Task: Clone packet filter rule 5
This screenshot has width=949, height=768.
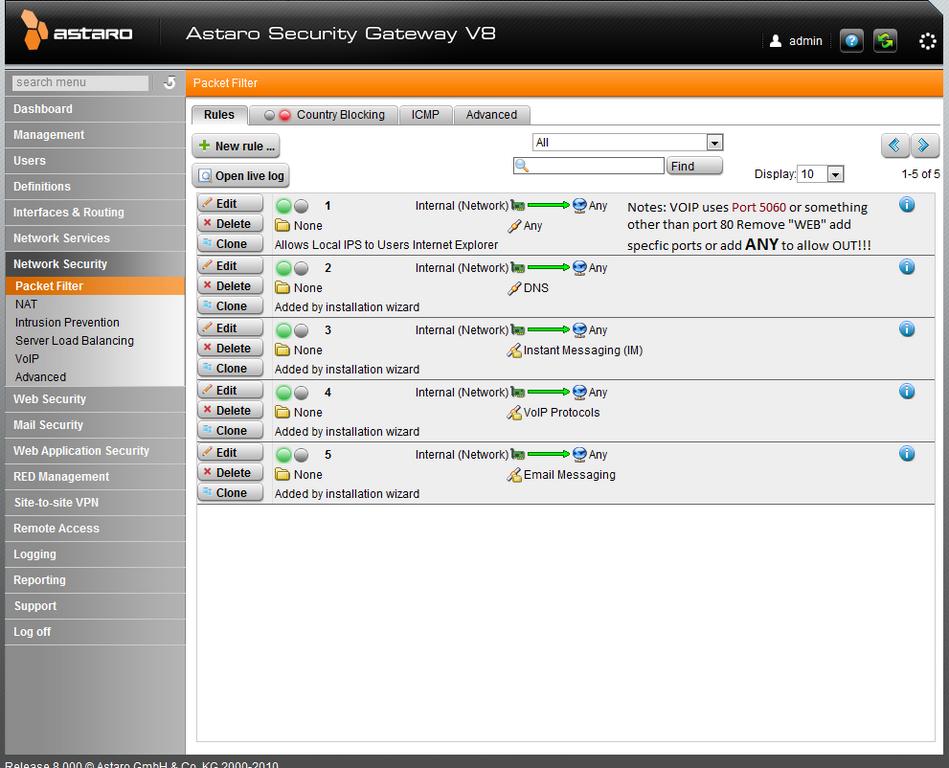Action: tap(230, 493)
